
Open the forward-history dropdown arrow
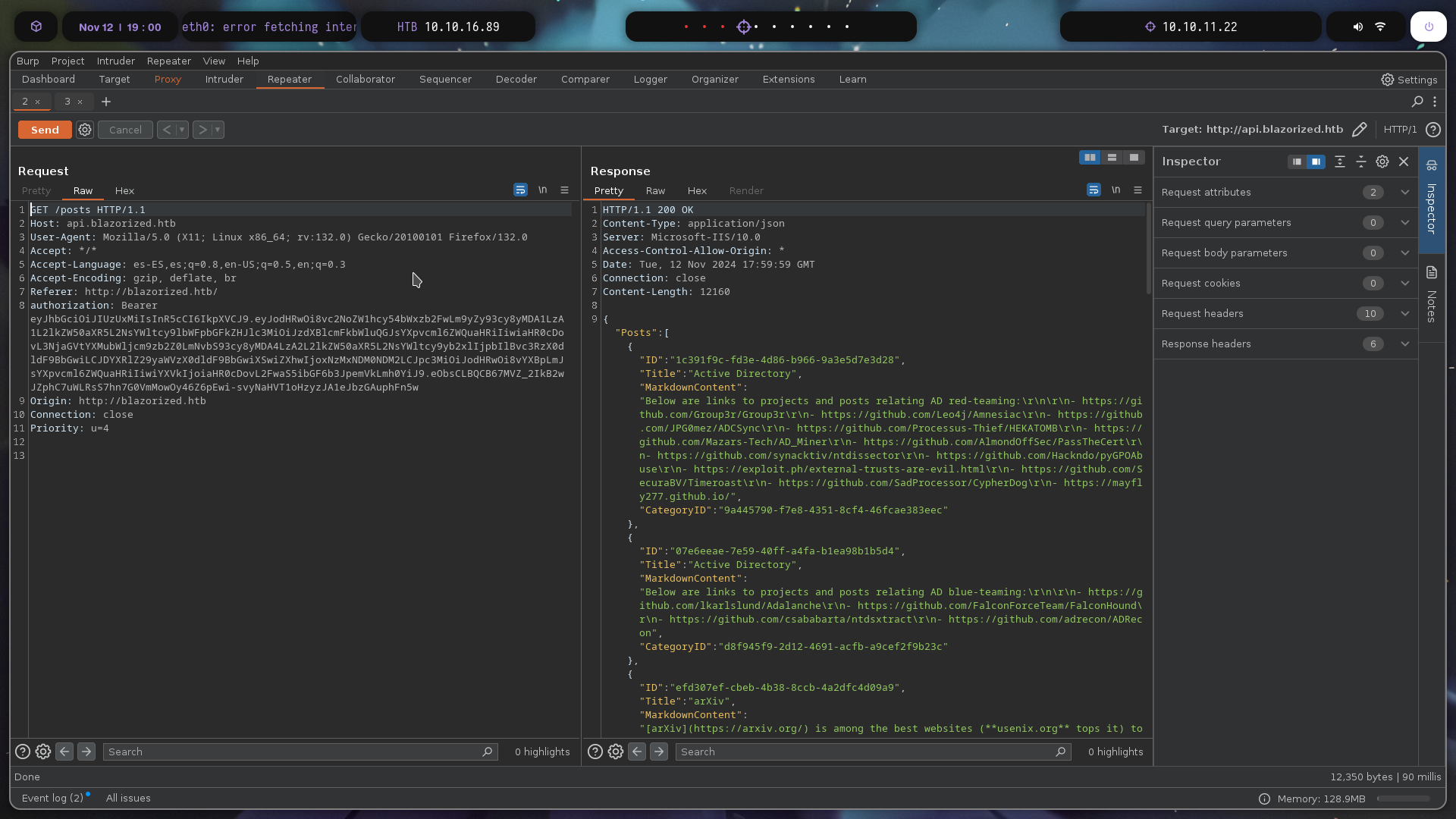click(x=218, y=130)
